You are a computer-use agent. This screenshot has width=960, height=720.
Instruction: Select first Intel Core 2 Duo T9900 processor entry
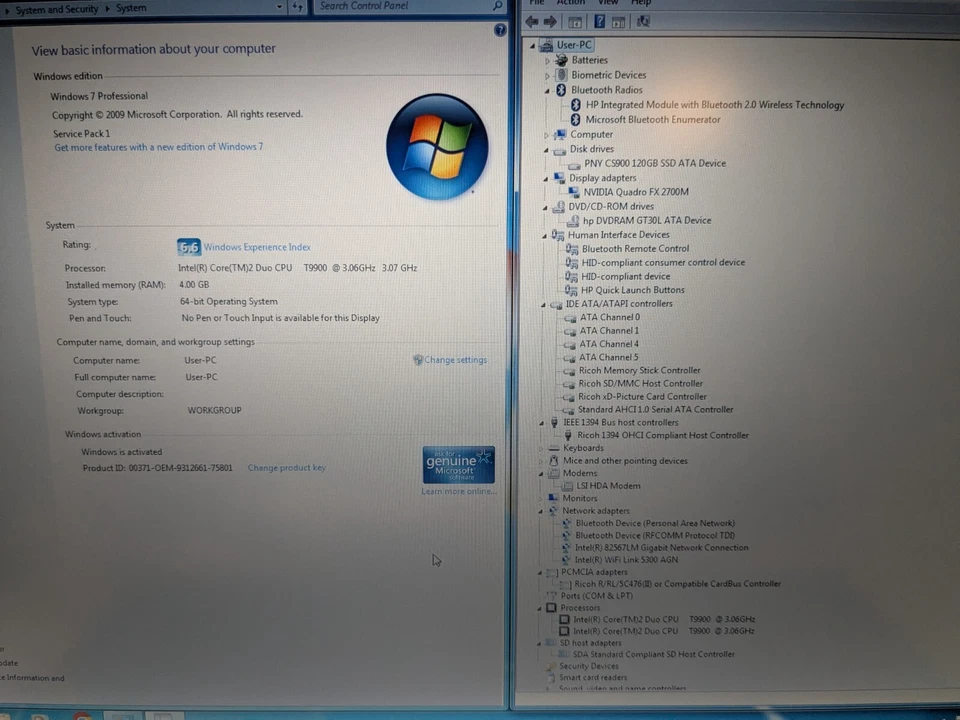pyautogui.click(x=664, y=620)
